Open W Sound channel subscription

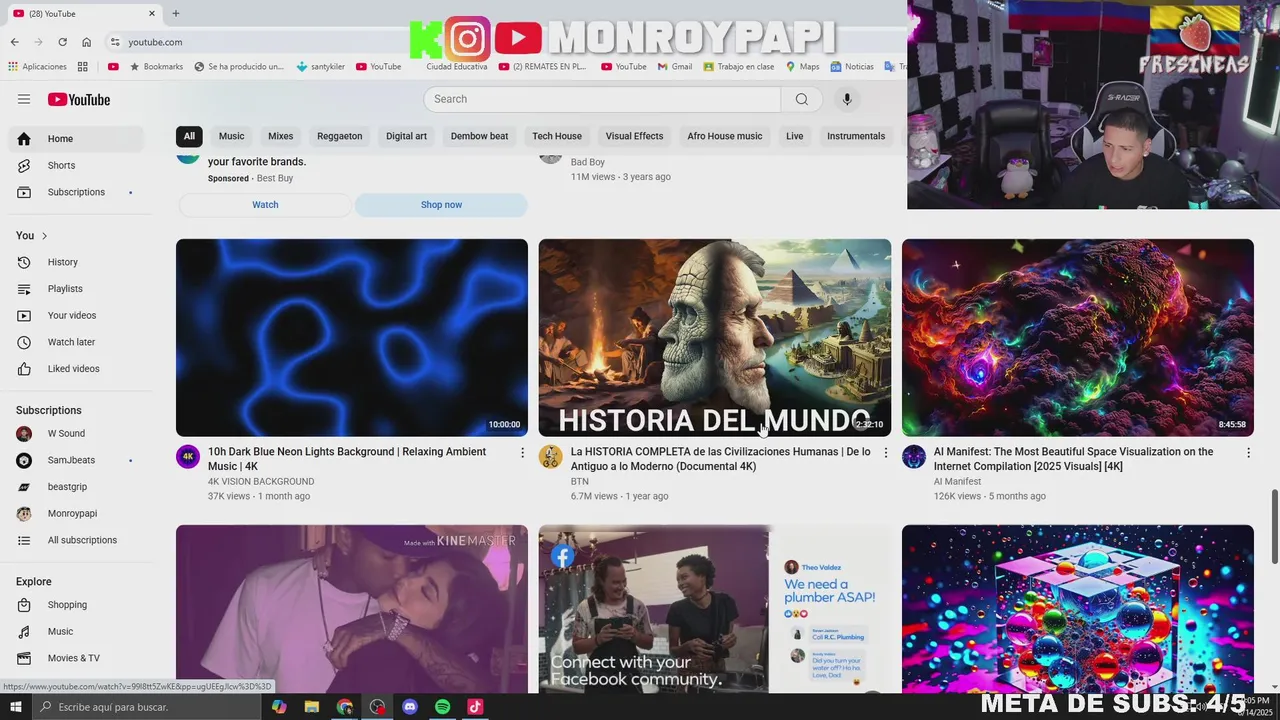click(x=76, y=433)
